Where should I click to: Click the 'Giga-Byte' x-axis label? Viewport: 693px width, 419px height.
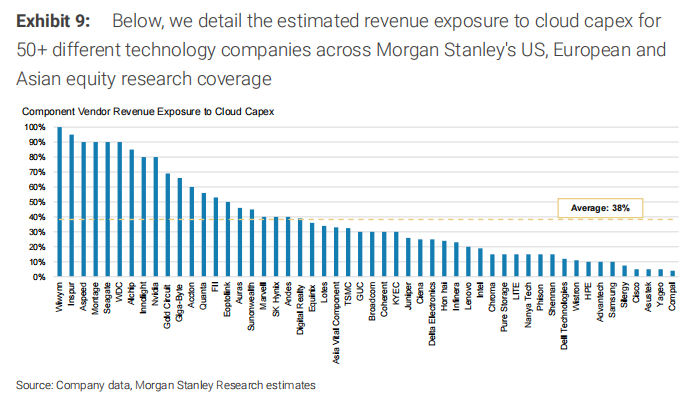(179, 302)
